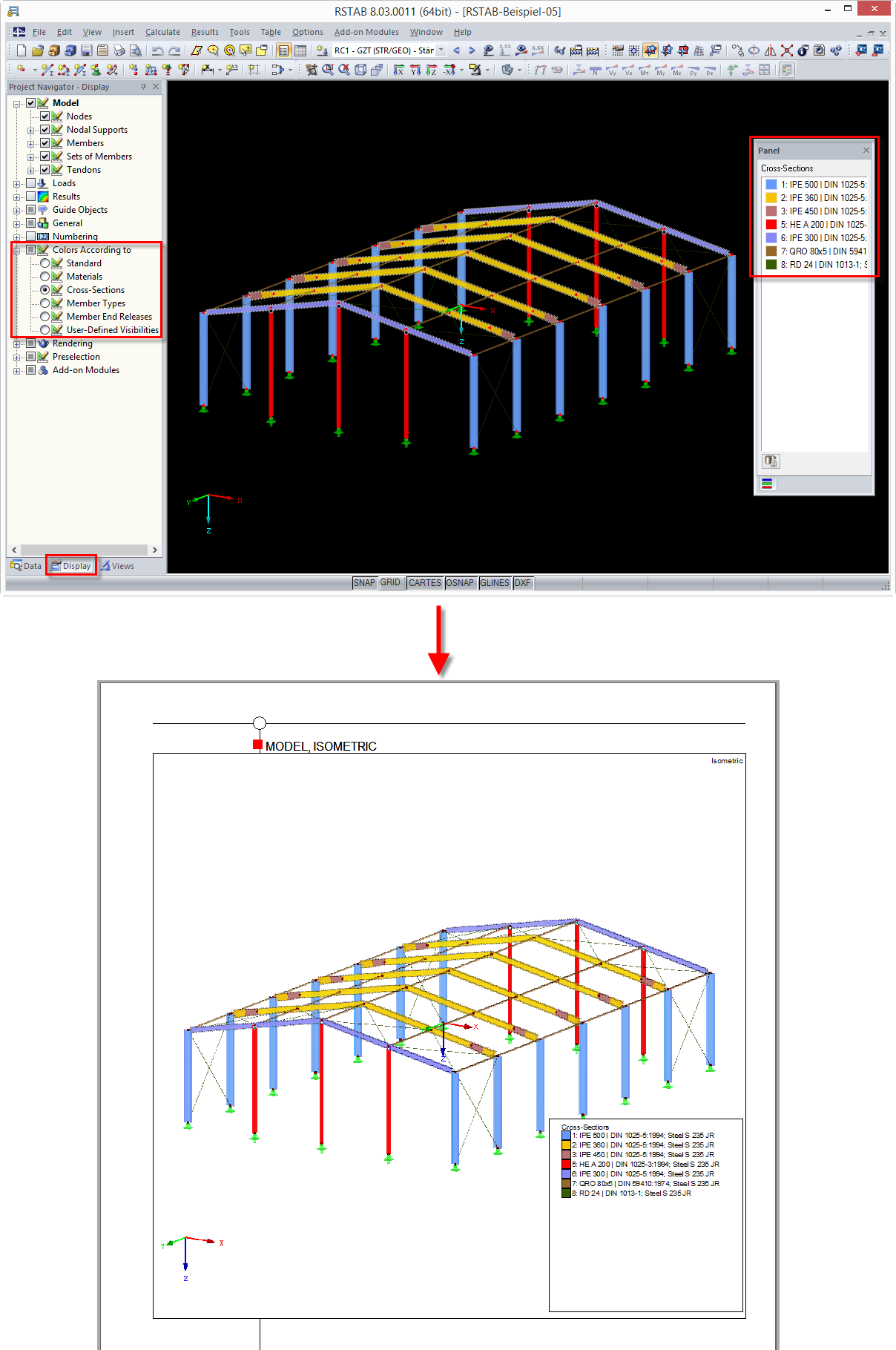Uncheck the Nodes checkbox
The image size is (896, 1350).
(45, 116)
